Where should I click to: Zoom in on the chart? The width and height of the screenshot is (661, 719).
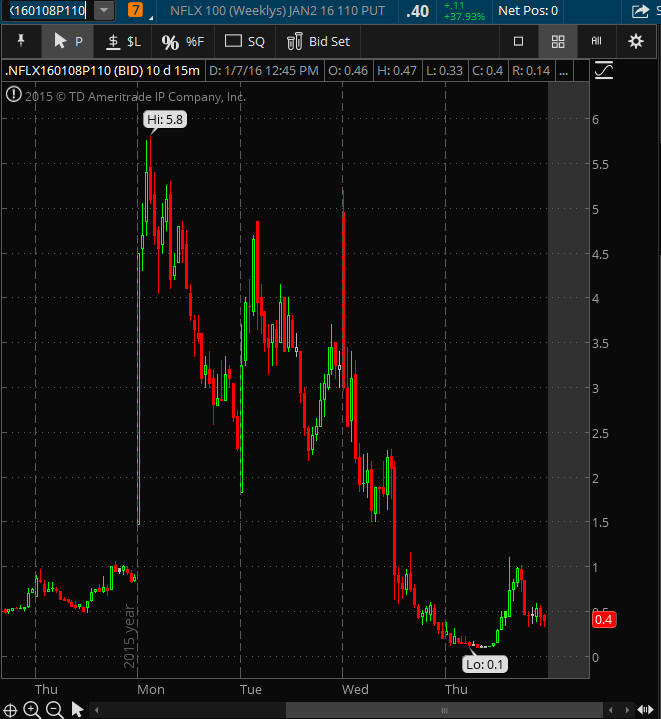coord(32,709)
